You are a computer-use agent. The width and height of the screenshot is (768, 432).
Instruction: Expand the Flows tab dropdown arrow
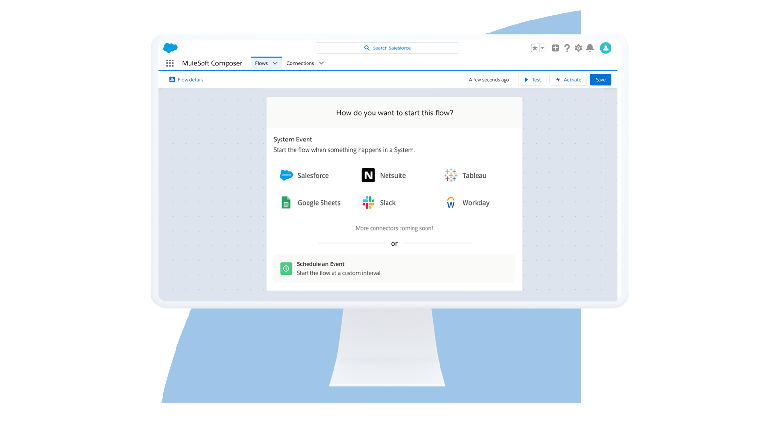[276, 63]
